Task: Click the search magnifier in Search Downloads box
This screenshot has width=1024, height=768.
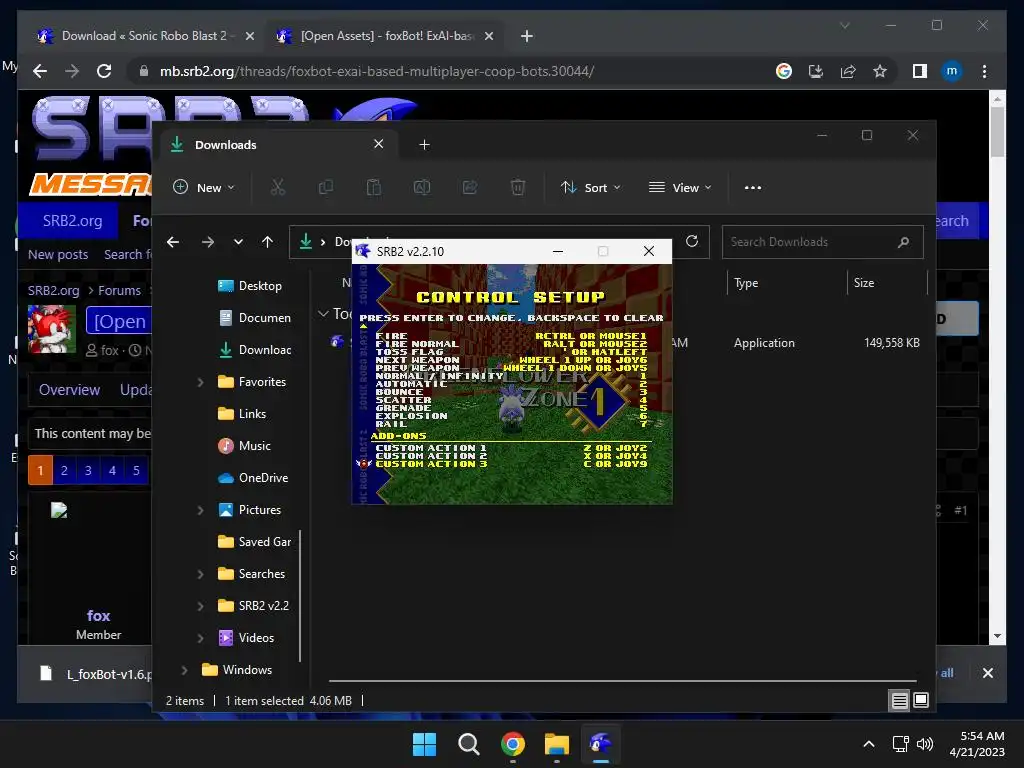Action: [x=903, y=242]
